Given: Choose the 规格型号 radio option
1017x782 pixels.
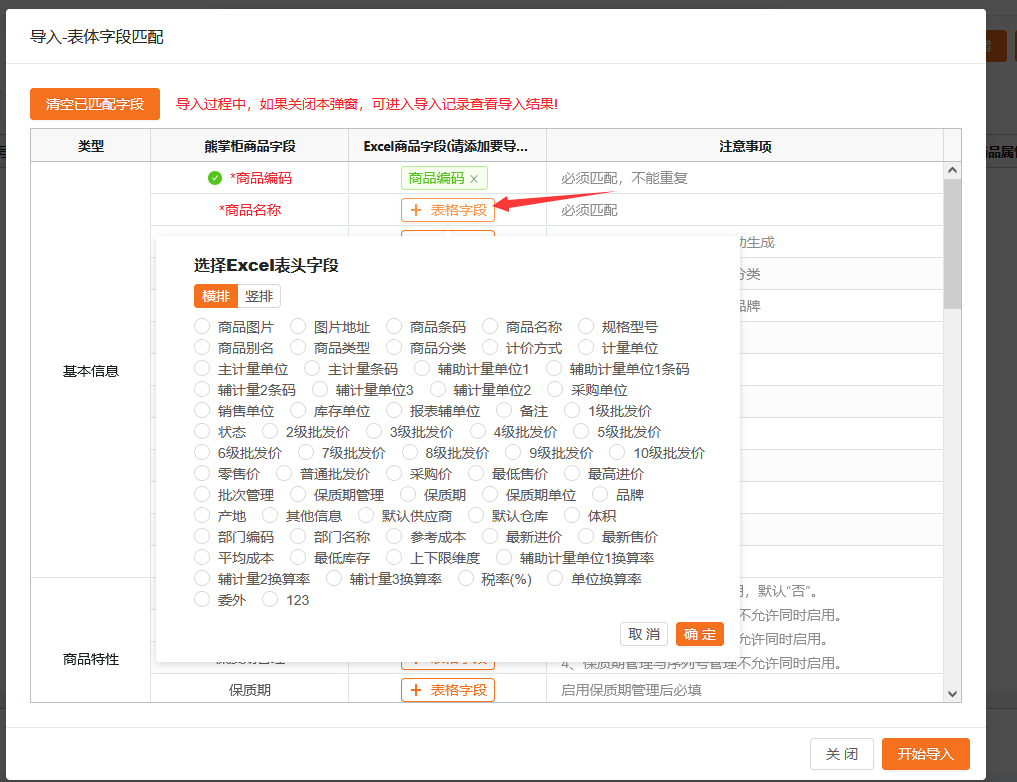Looking at the screenshot, I should point(586,327).
